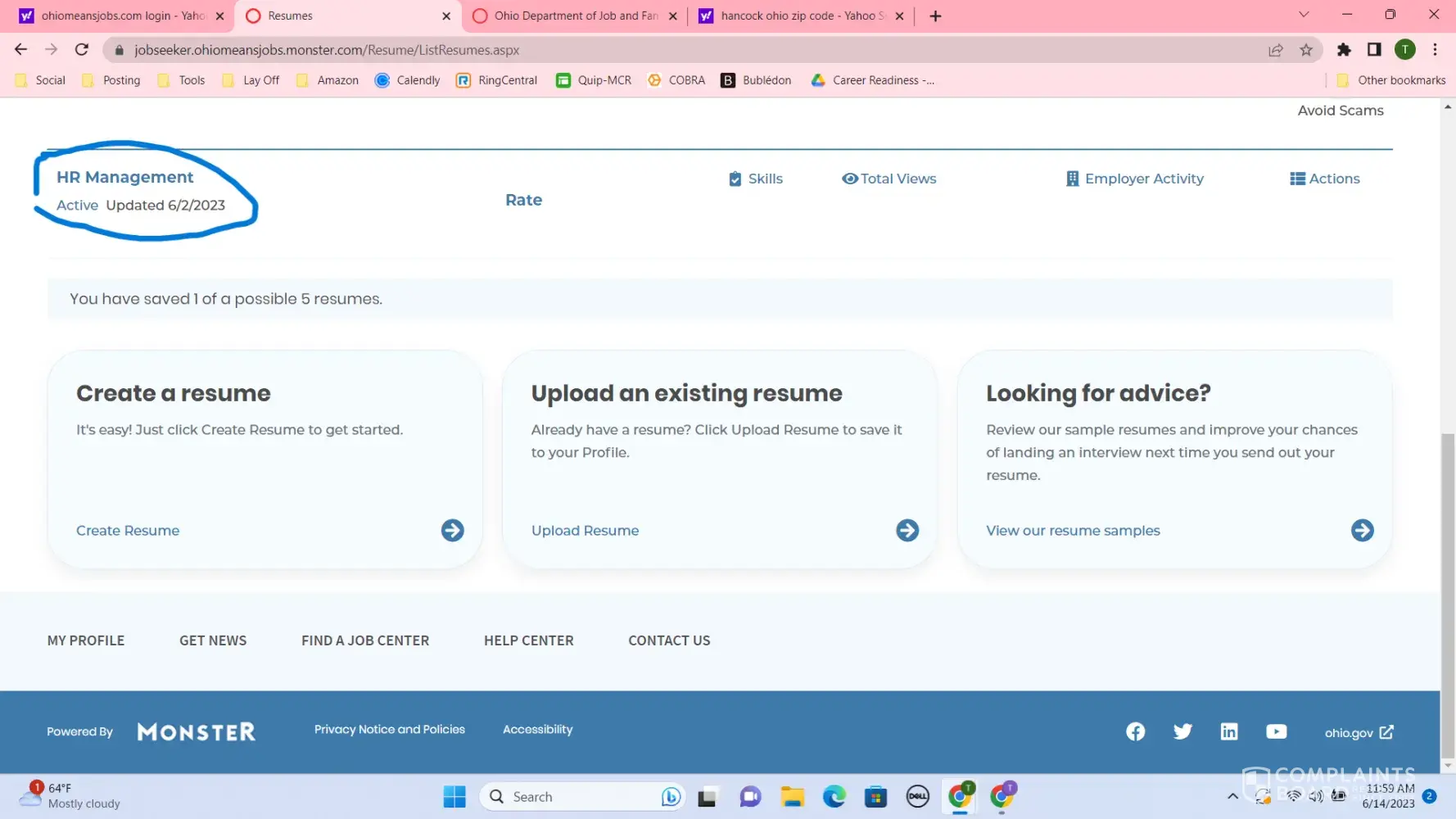The width and height of the screenshot is (1456, 819).
Task: Click the Avoid Scams link
Action: pyautogui.click(x=1340, y=111)
